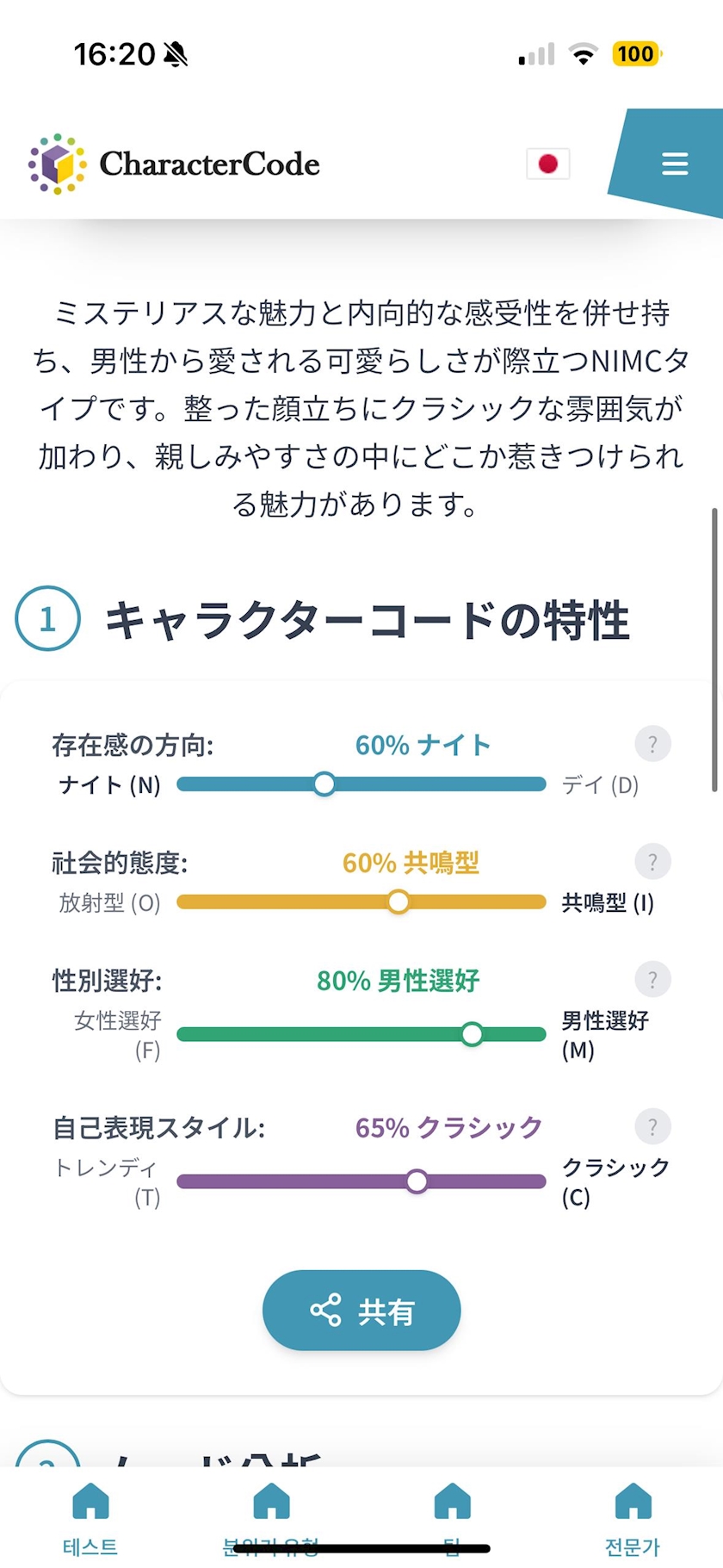Click the ナイト/デイ slider handle
This screenshot has height=1568, width=723.
point(324,784)
